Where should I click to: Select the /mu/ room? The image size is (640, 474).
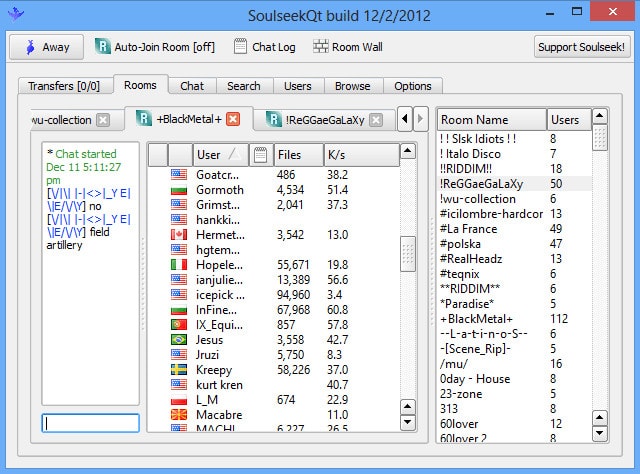[x=514, y=364]
